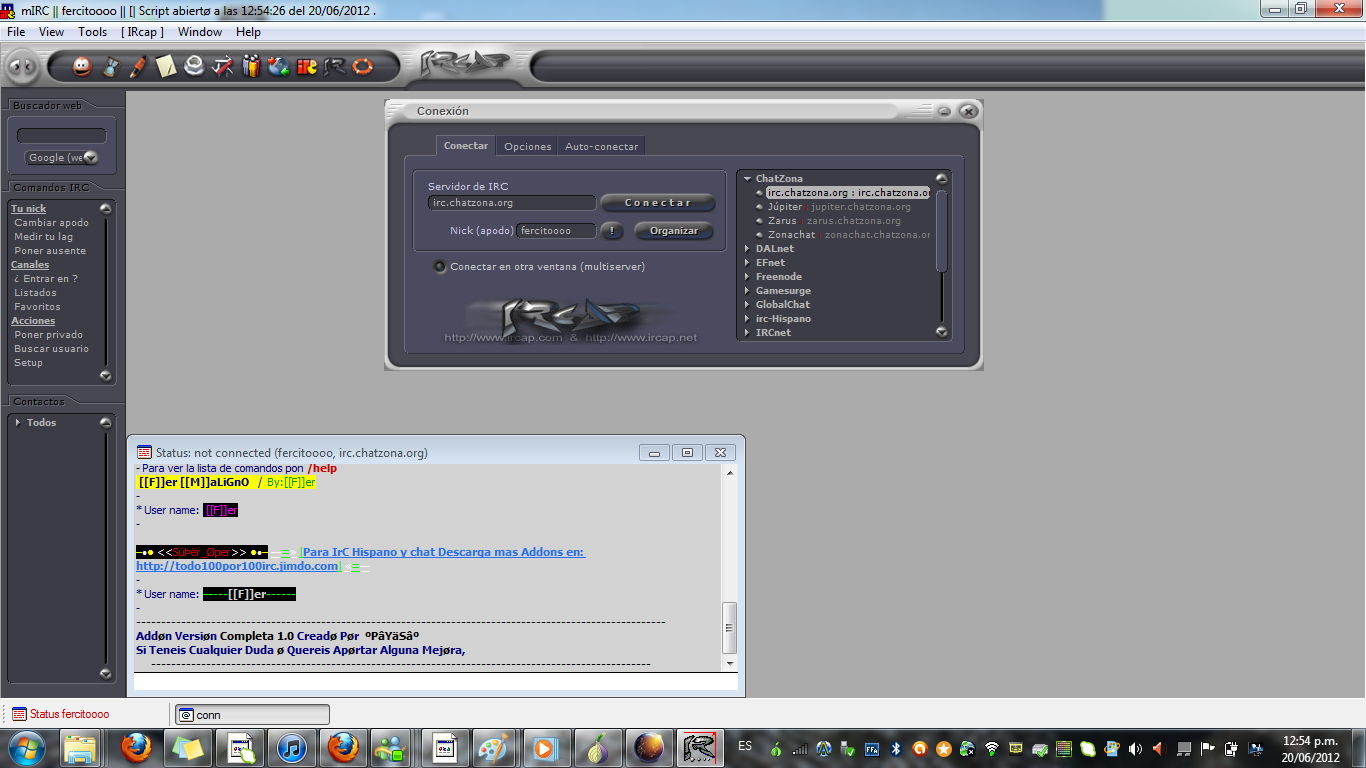1366x768 pixels.
Task: Click the Bluetooth tray icon
Action: click(x=896, y=748)
